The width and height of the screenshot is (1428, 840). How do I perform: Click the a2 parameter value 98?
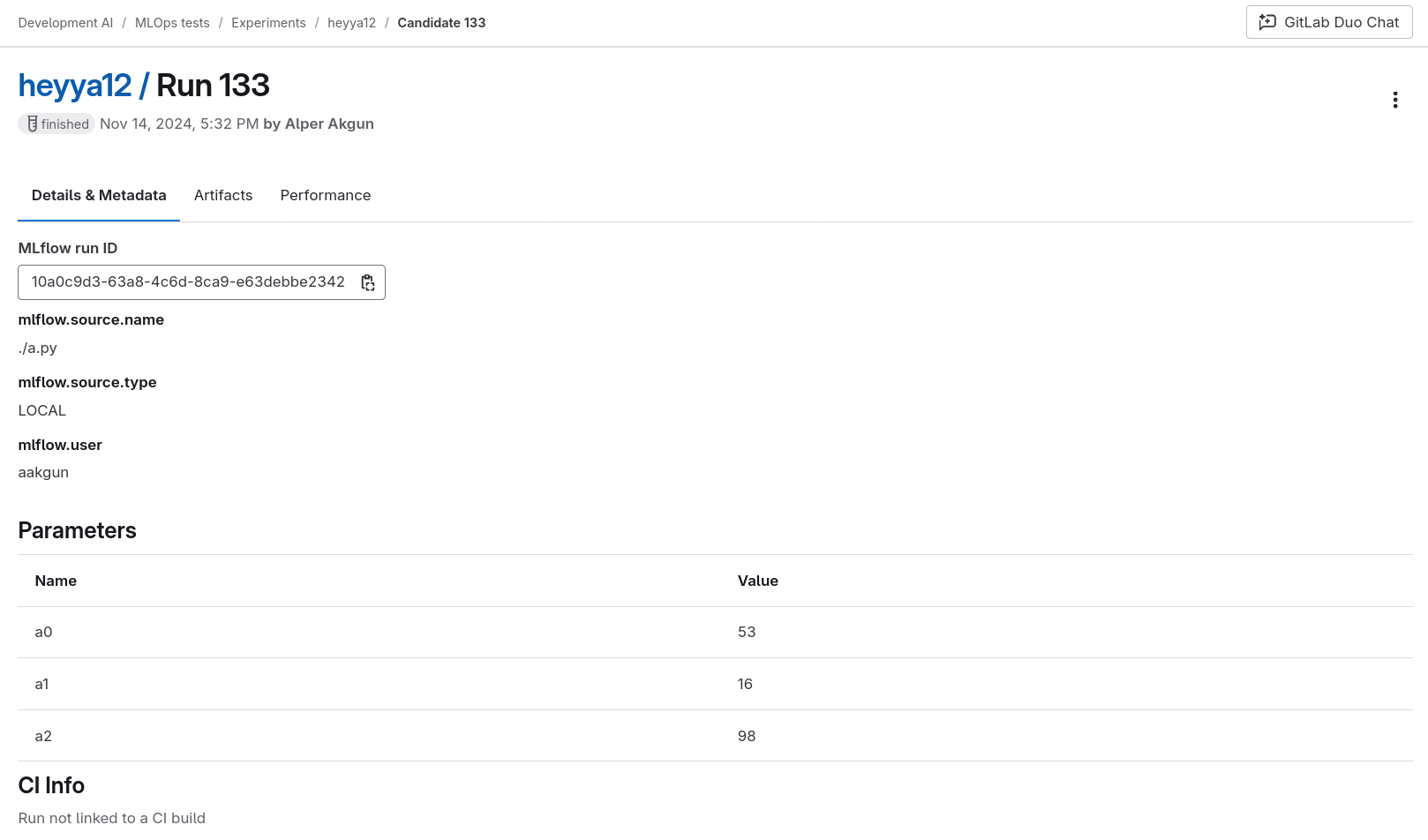click(x=747, y=736)
